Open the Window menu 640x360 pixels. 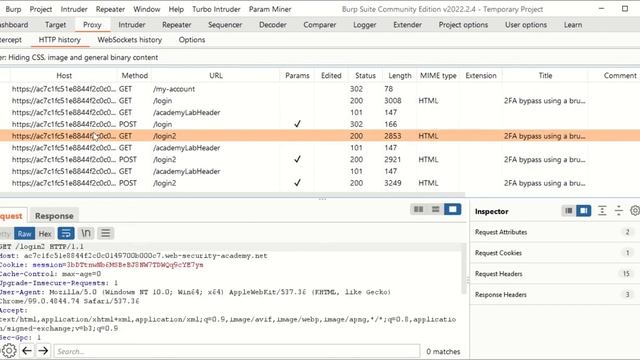tap(147, 9)
